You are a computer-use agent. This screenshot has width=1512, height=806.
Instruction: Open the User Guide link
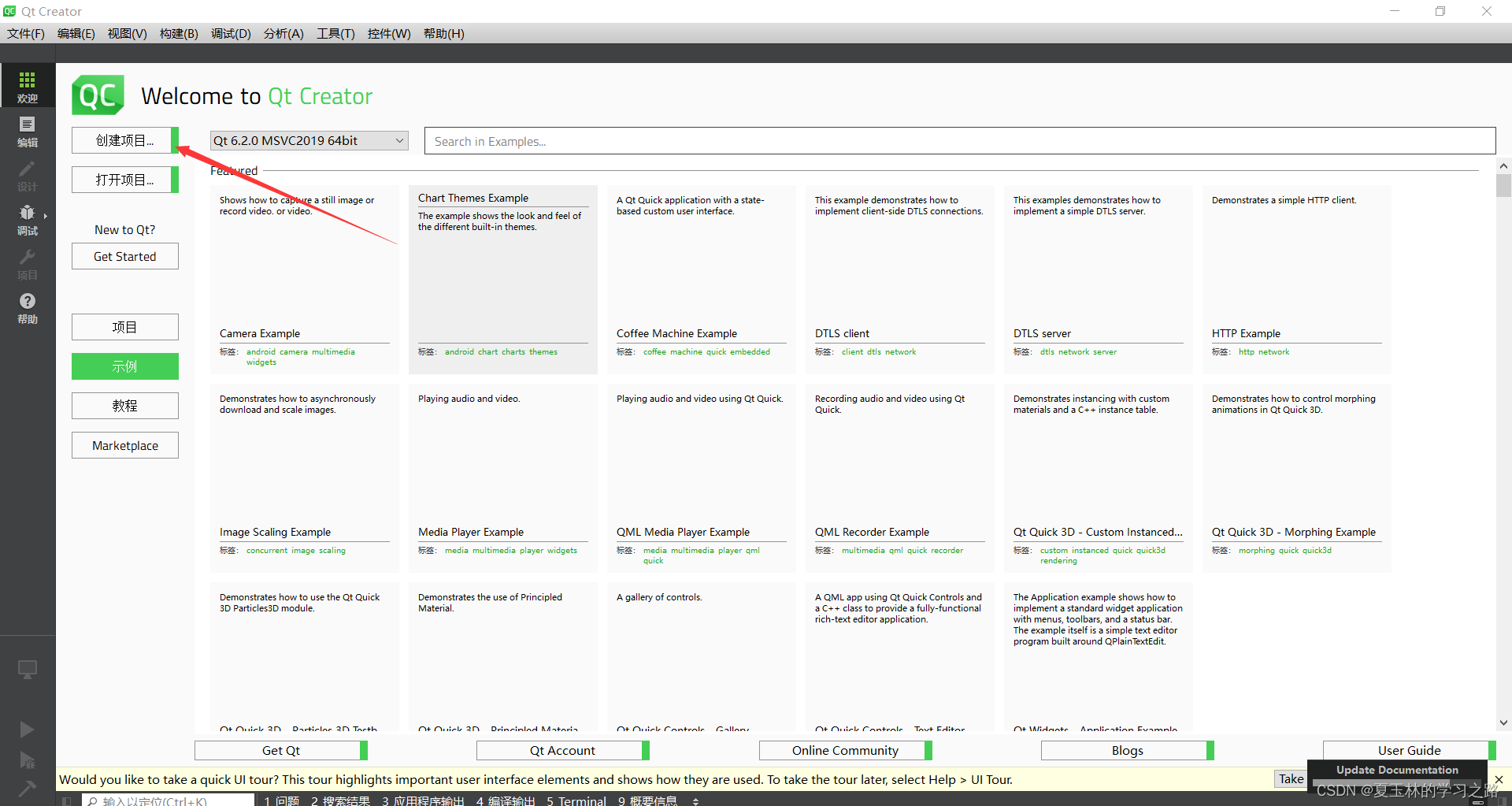point(1410,750)
